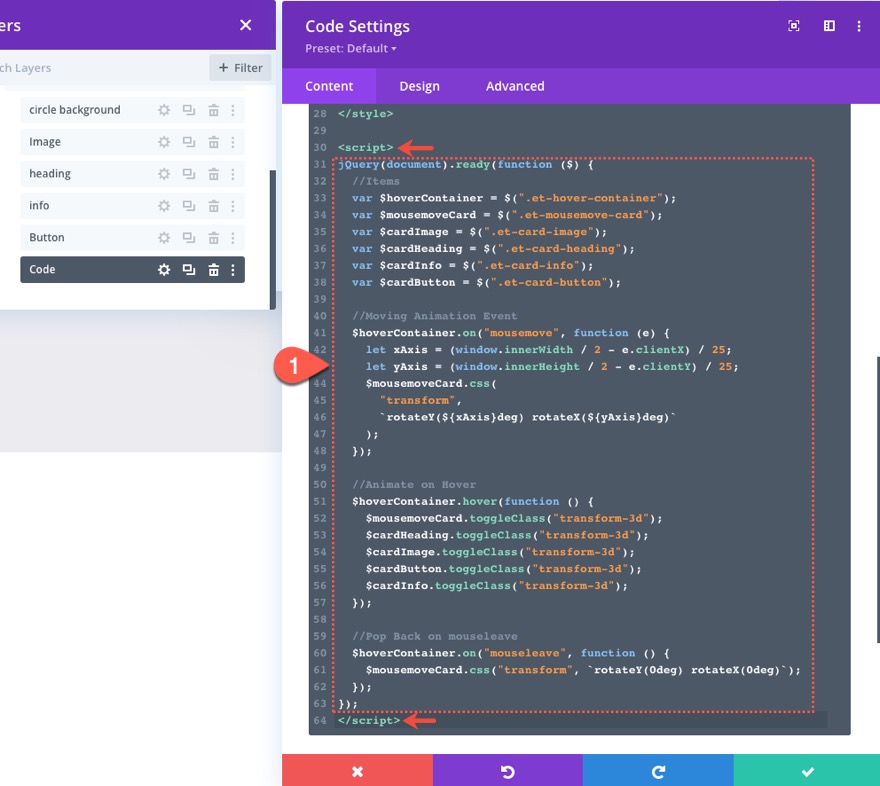
Task: Delete the info layer
Action: (213, 206)
